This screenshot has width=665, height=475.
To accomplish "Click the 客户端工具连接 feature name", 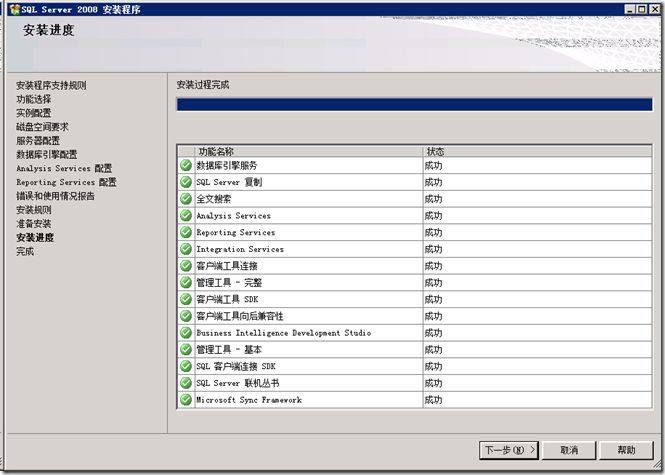I will (227, 266).
